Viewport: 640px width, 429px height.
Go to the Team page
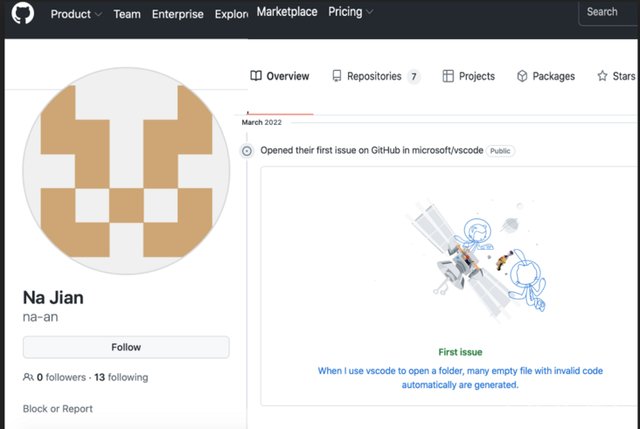(x=127, y=14)
